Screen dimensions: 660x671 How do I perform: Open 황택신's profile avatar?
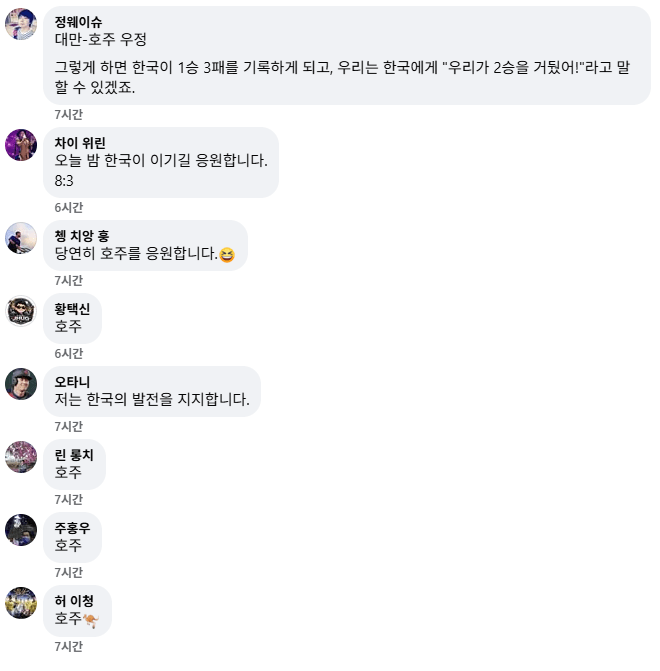21,311
